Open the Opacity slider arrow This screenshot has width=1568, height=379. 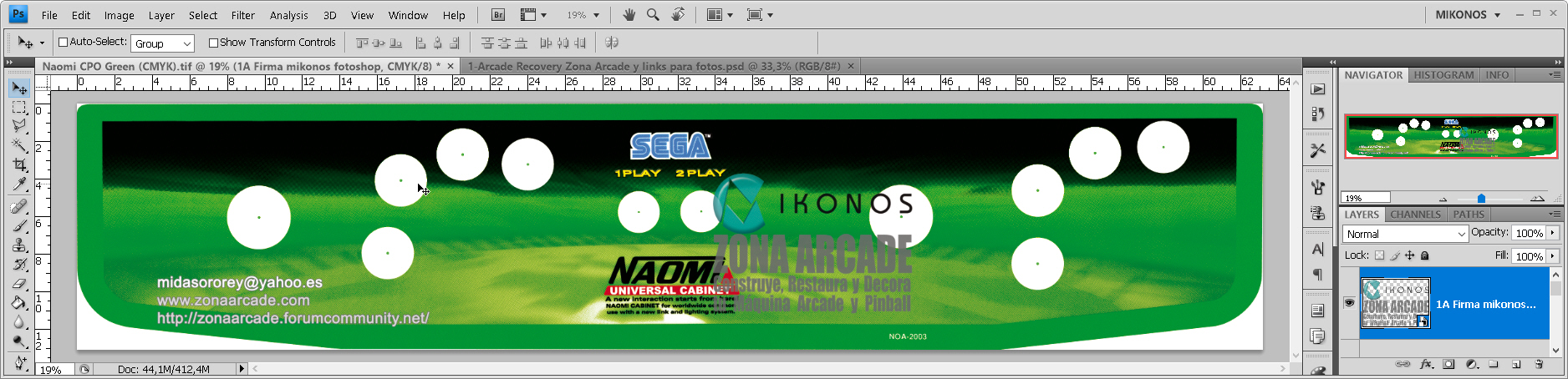click(x=1553, y=233)
